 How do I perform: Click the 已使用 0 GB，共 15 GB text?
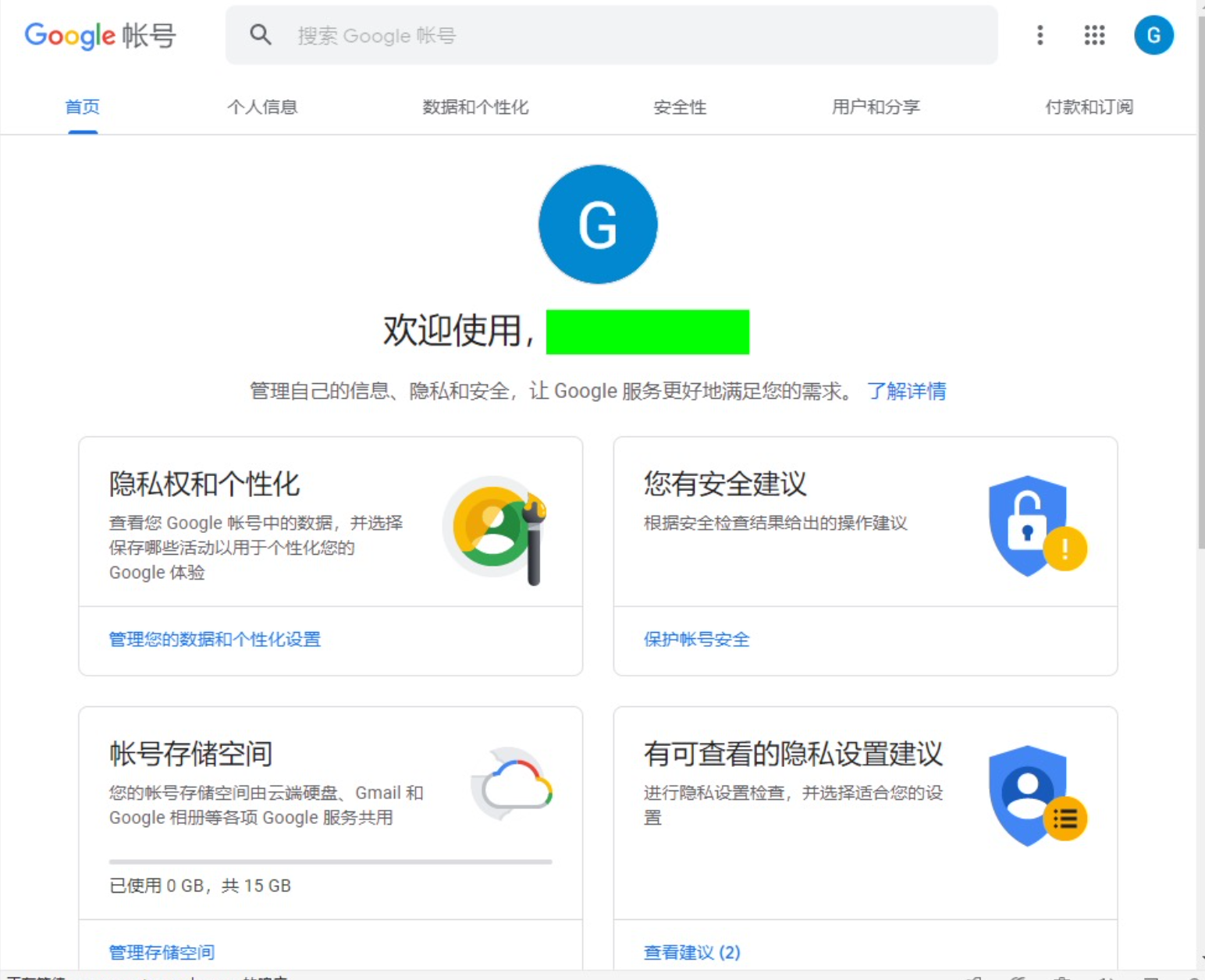click(200, 886)
